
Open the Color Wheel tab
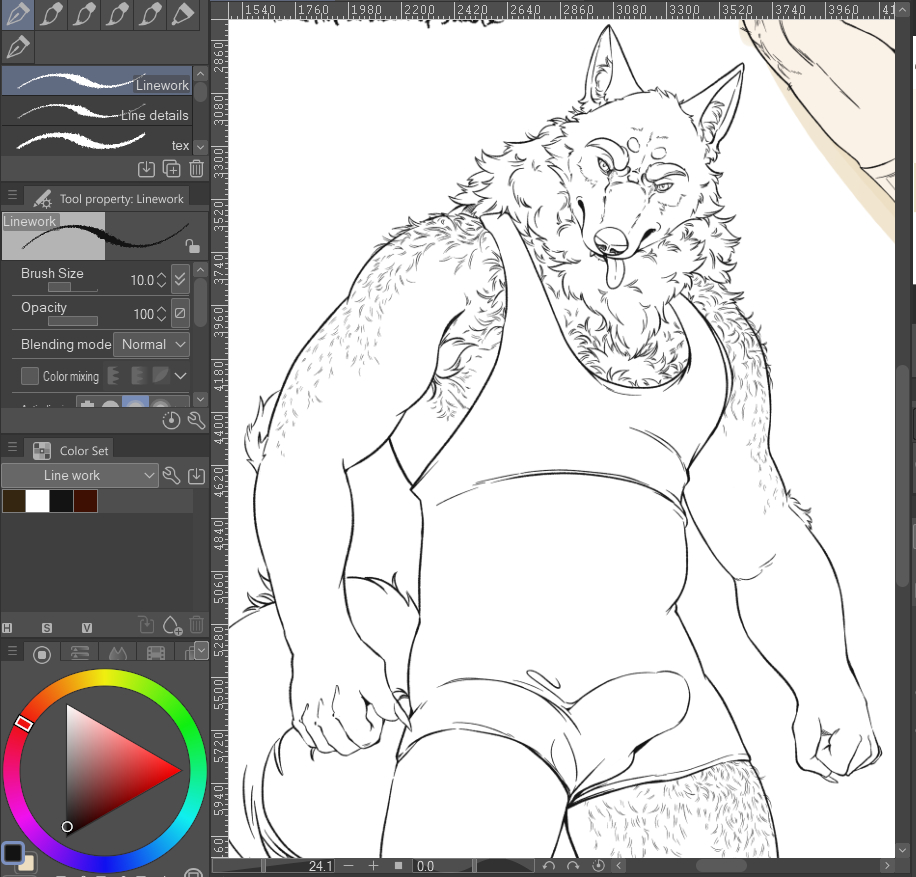tap(42, 654)
